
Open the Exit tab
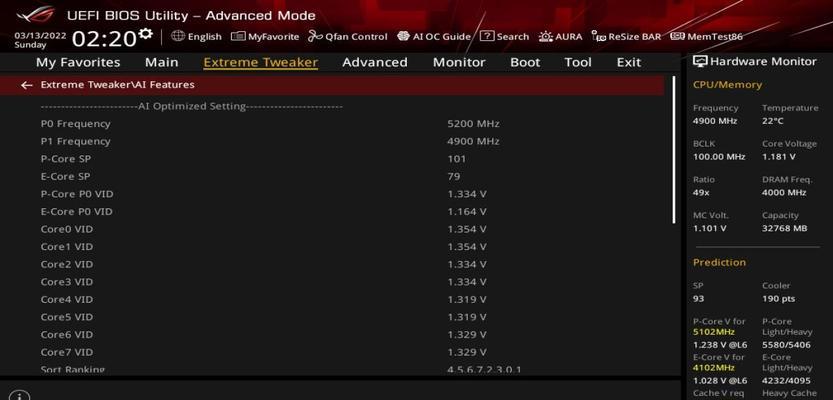click(x=628, y=62)
